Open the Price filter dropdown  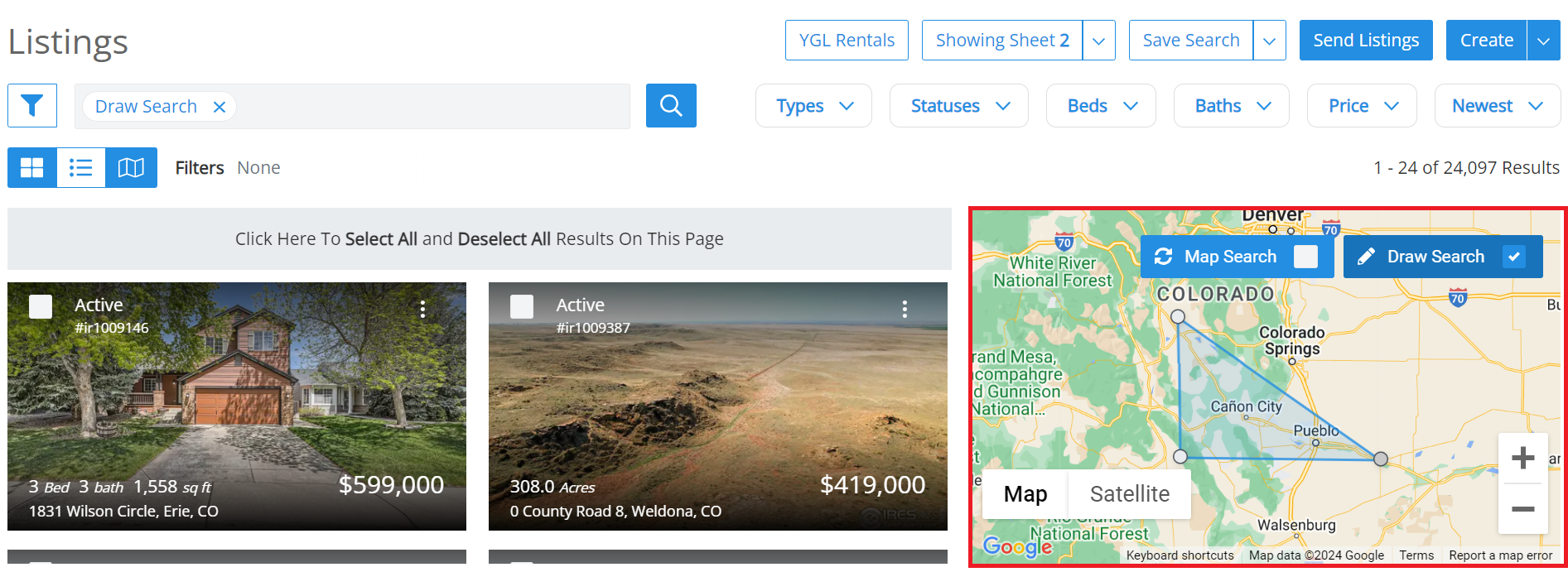(x=1362, y=106)
